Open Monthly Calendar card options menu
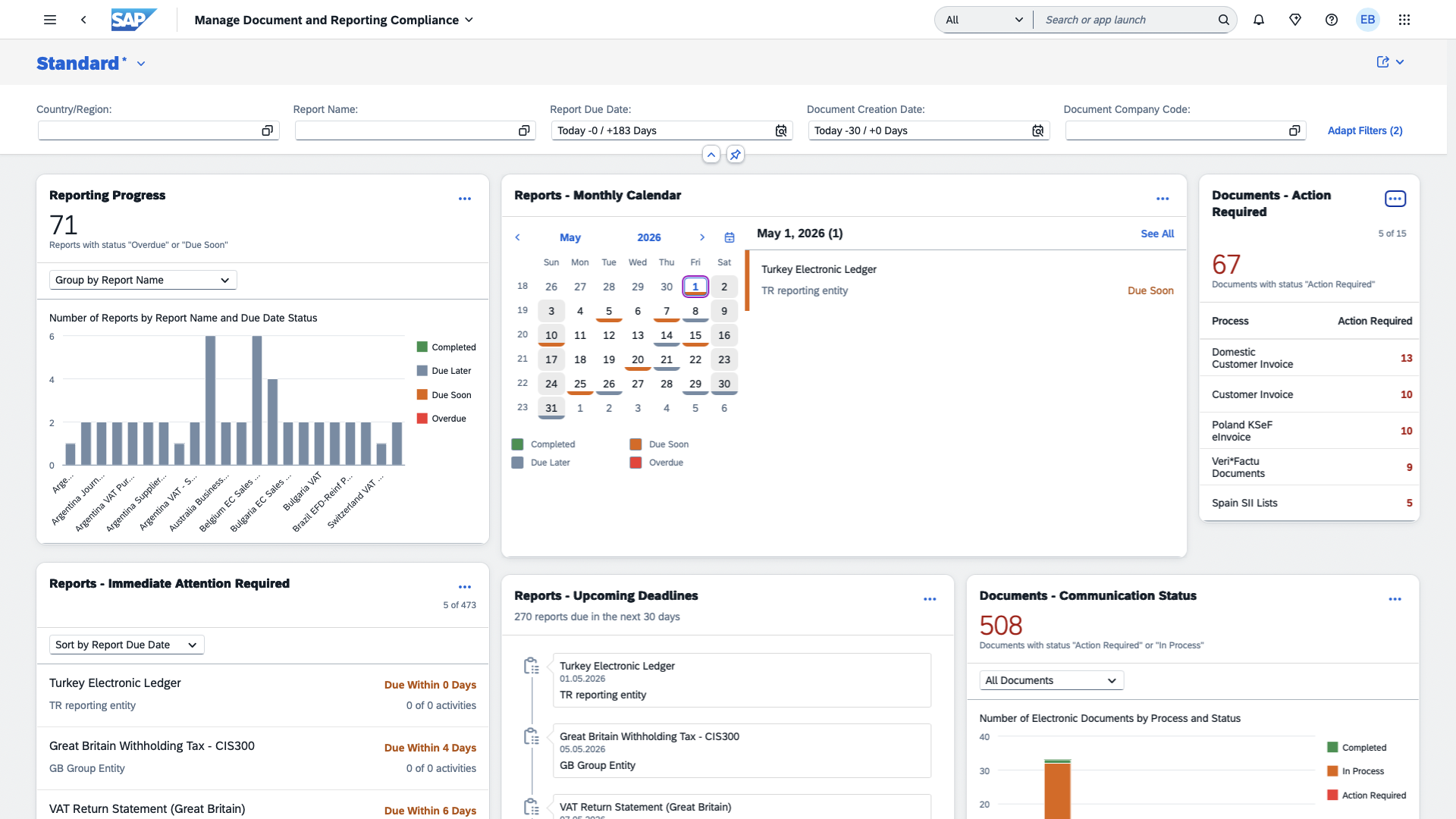1456x819 pixels. click(1163, 199)
